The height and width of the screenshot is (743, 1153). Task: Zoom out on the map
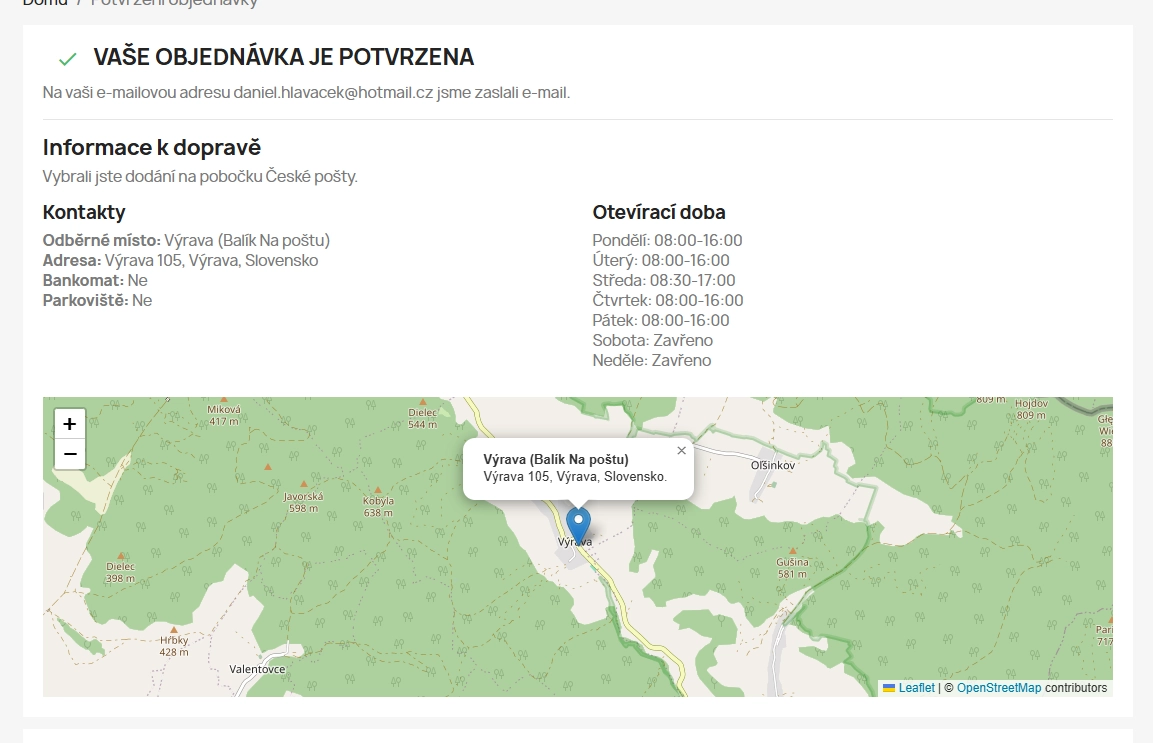(69, 454)
